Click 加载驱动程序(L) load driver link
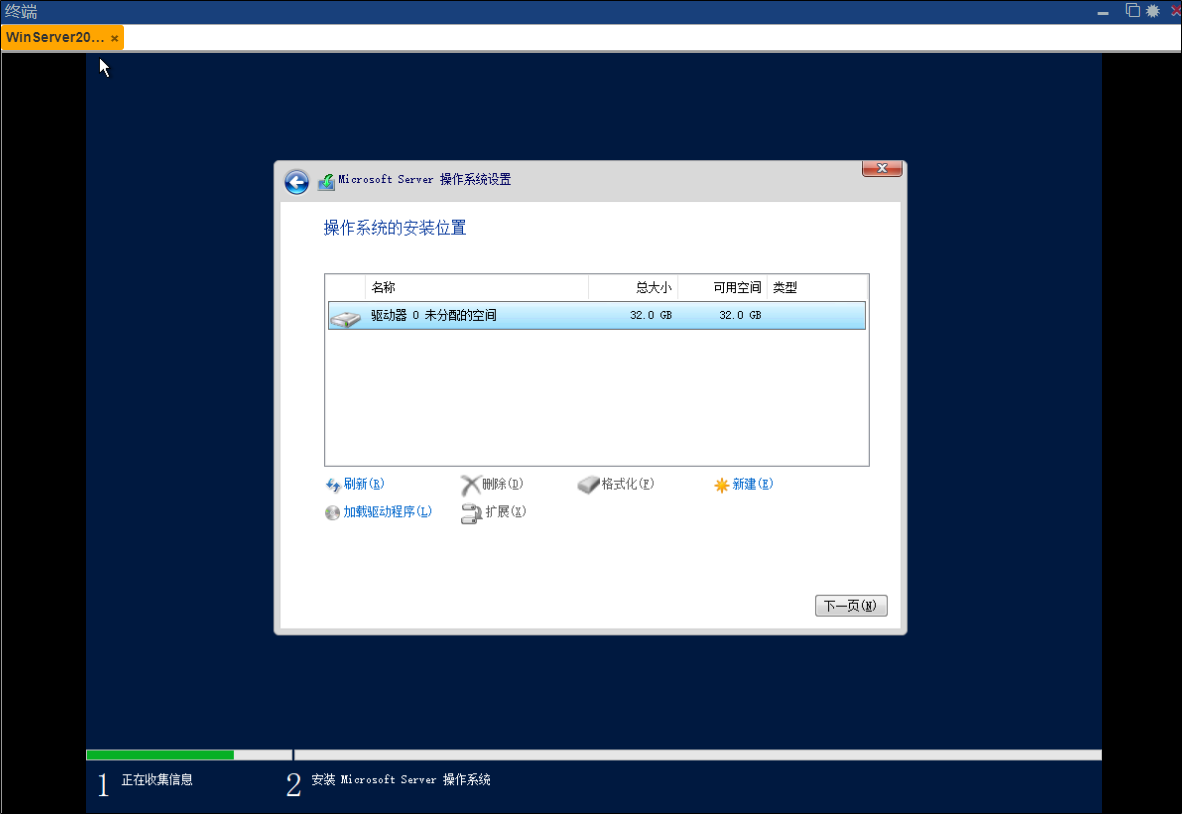Viewport: 1182px width, 814px height. click(387, 512)
